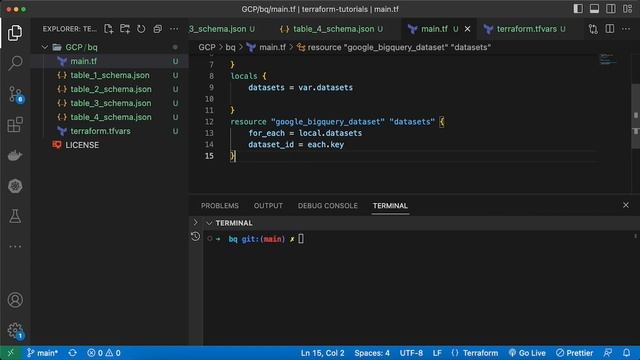640x360 pixels.
Task: Switch to terraform.tfvars editor tab
Action: (x=526, y=29)
